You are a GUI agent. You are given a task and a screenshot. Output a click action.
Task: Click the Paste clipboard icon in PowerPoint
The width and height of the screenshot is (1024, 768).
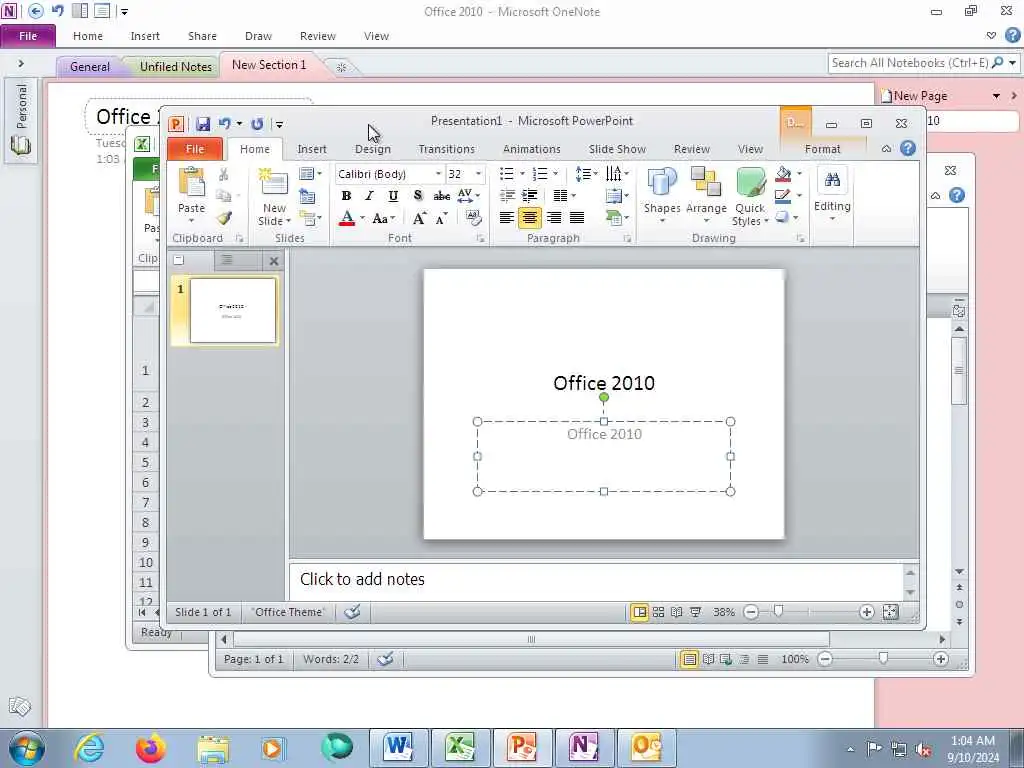point(191,182)
